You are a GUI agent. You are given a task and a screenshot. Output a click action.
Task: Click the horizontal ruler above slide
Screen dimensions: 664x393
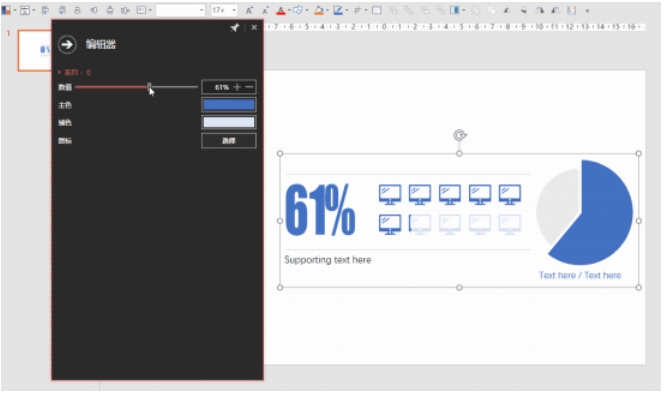(454, 27)
